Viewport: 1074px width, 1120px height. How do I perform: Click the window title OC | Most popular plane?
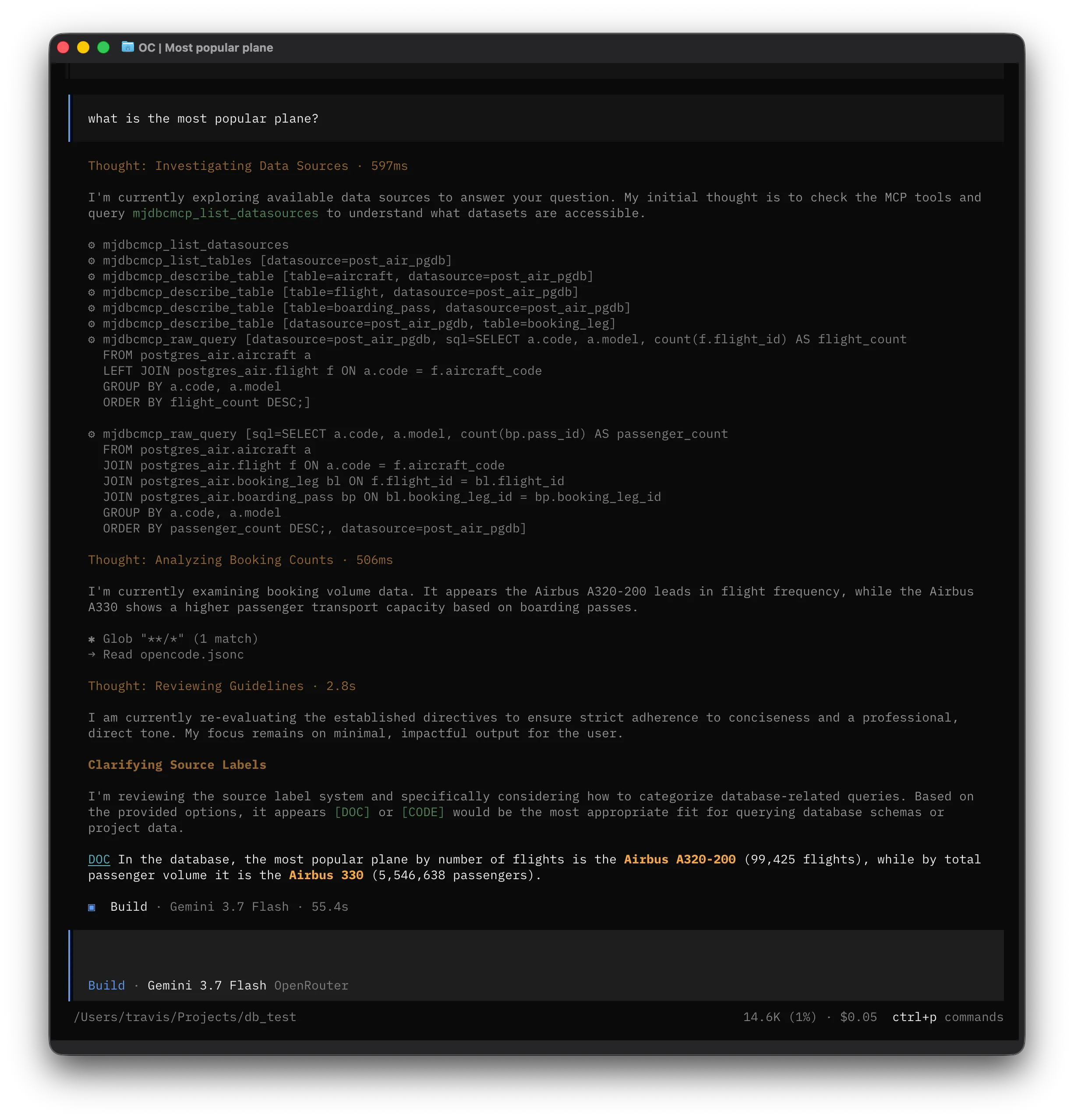pos(206,47)
